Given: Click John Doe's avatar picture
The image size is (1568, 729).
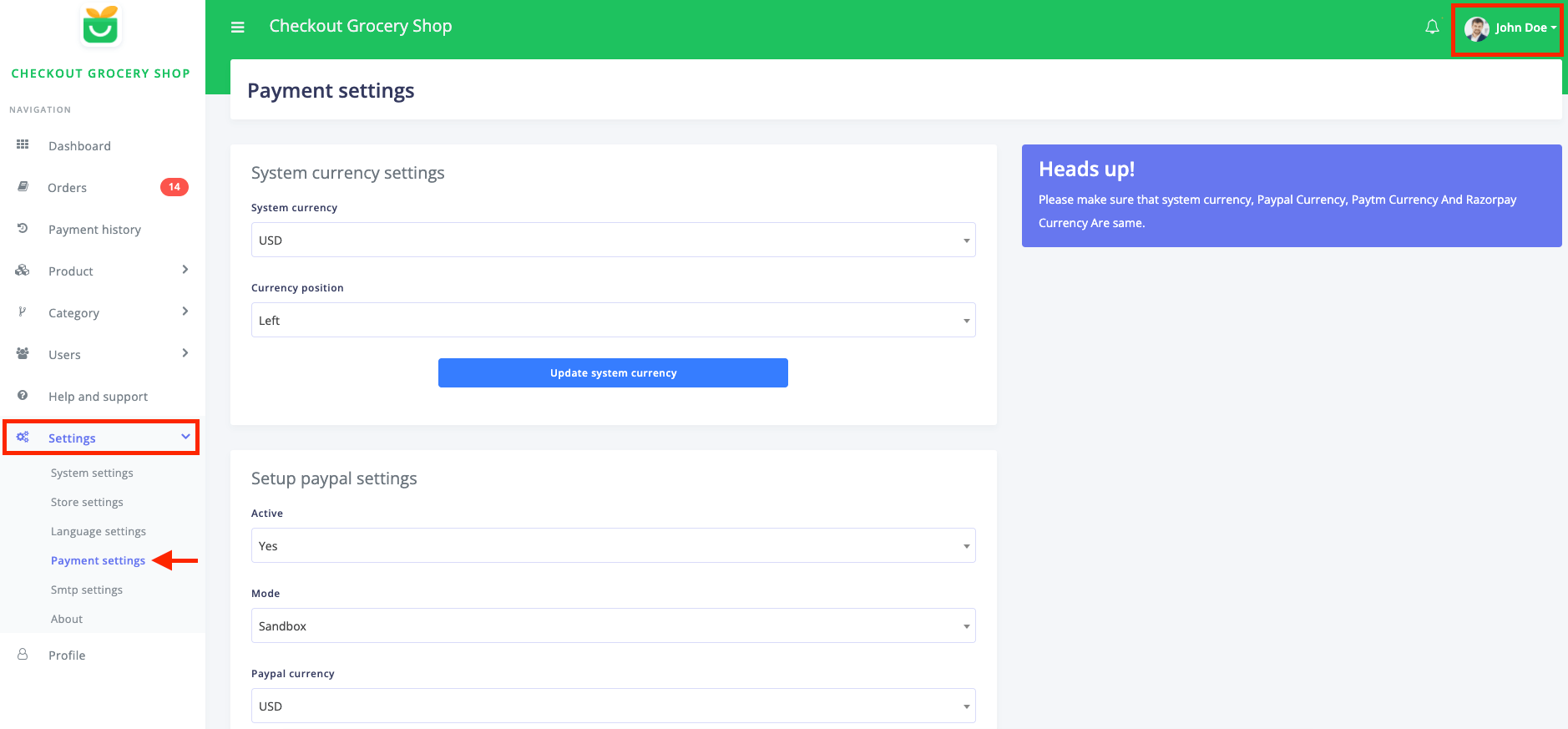Looking at the screenshot, I should tap(1477, 28).
